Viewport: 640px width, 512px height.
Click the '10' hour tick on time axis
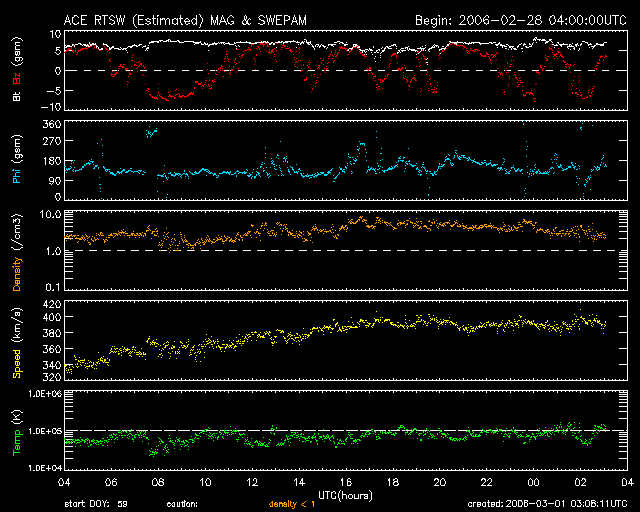point(205,483)
